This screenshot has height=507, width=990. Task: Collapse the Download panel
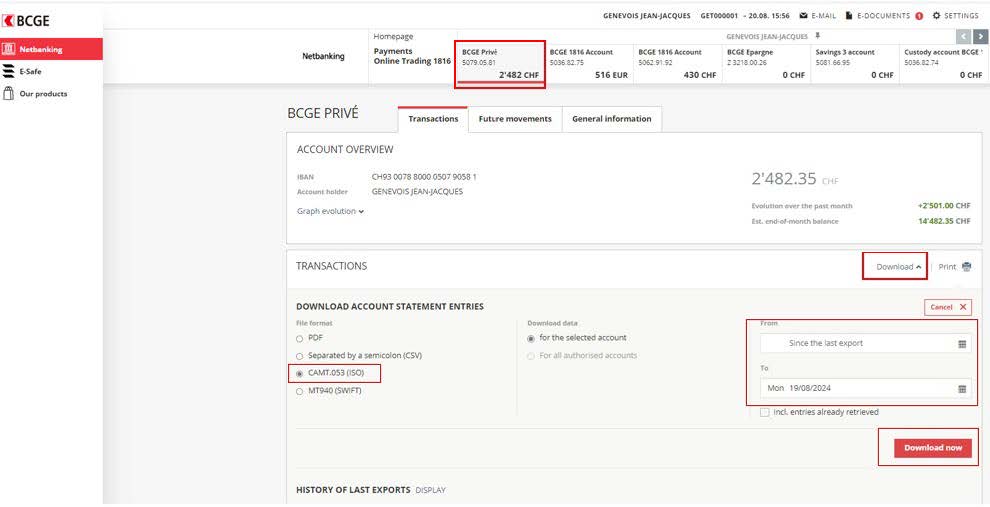click(x=898, y=267)
